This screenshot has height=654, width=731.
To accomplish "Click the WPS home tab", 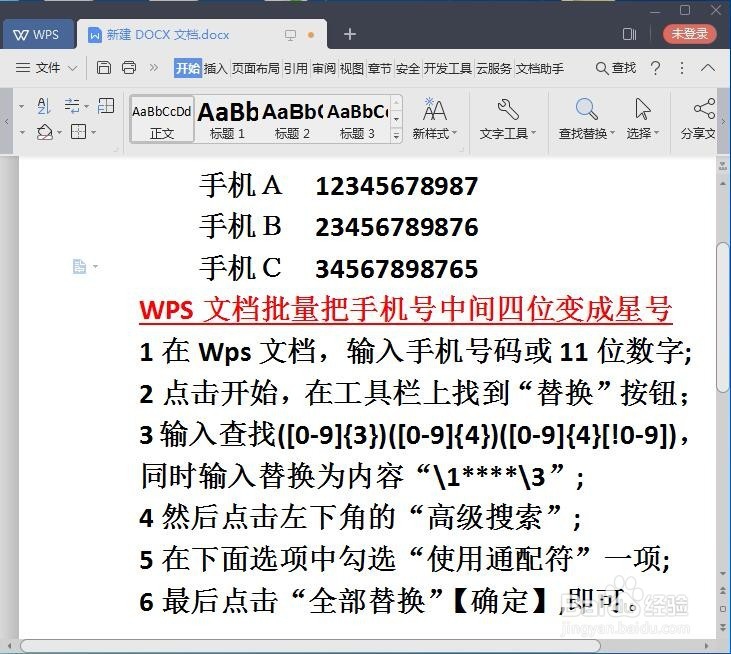I will (x=37, y=34).
